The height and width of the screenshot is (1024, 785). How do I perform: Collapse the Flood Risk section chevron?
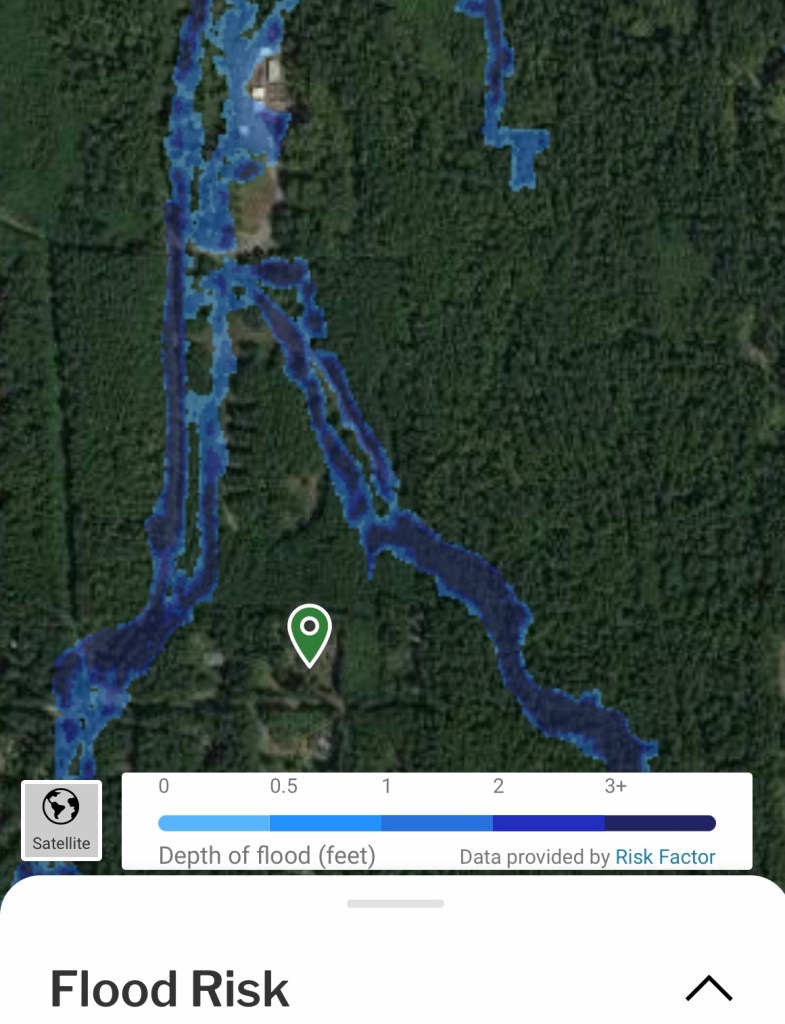(709, 988)
